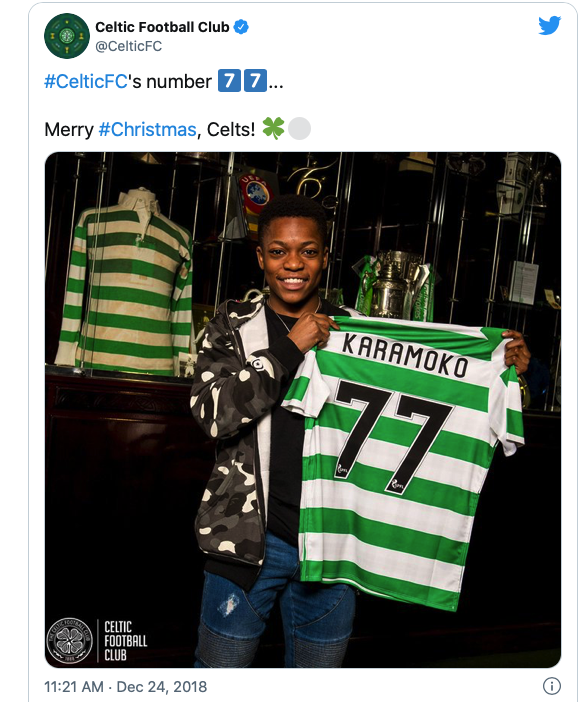This screenshot has width=586, height=702.
Task: Click the vintage hooped jersey on display
Action: pyautogui.click(x=124, y=282)
